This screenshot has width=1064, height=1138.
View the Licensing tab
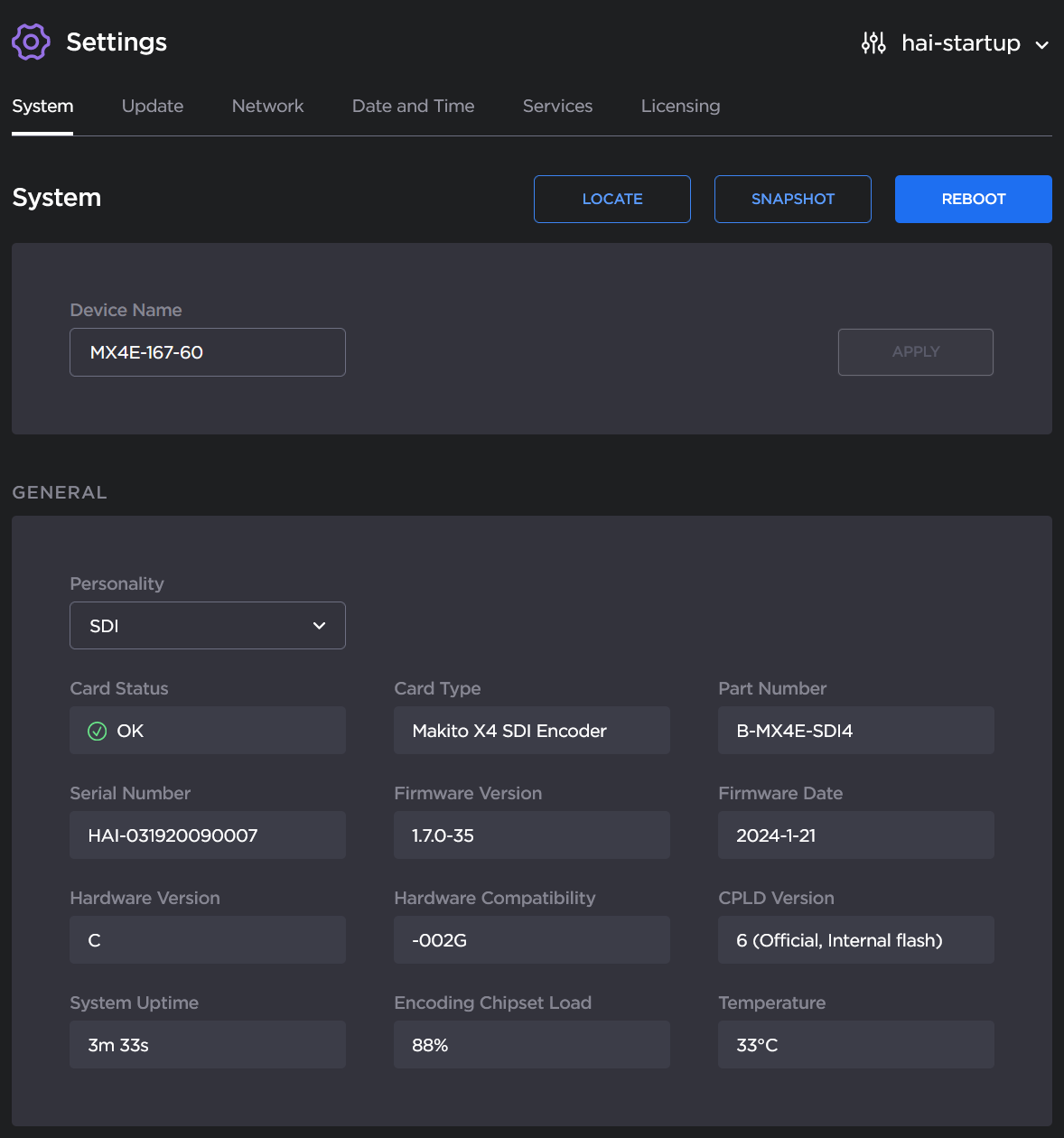(680, 106)
